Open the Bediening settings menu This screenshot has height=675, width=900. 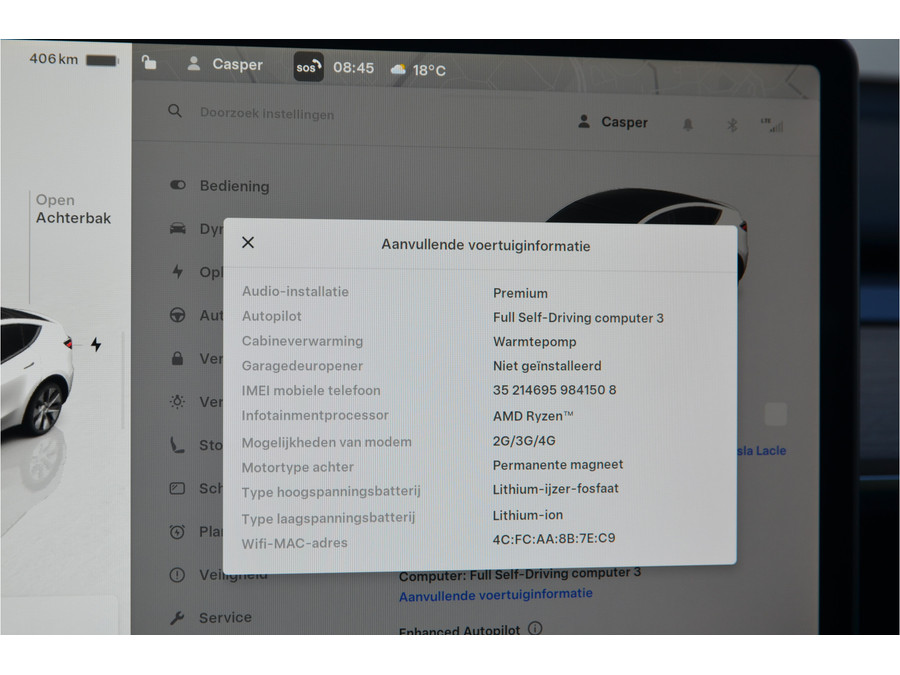233,186
